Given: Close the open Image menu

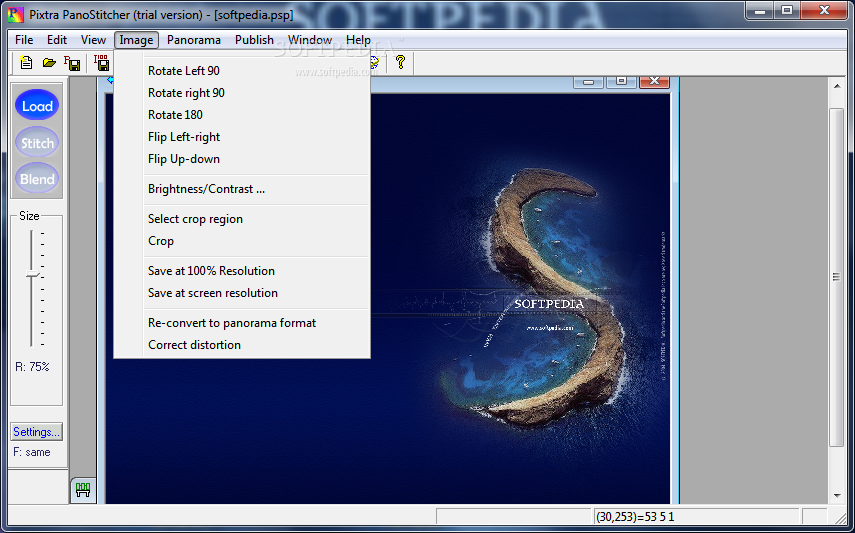Looking at the screenshot, I should coord(136,40).
